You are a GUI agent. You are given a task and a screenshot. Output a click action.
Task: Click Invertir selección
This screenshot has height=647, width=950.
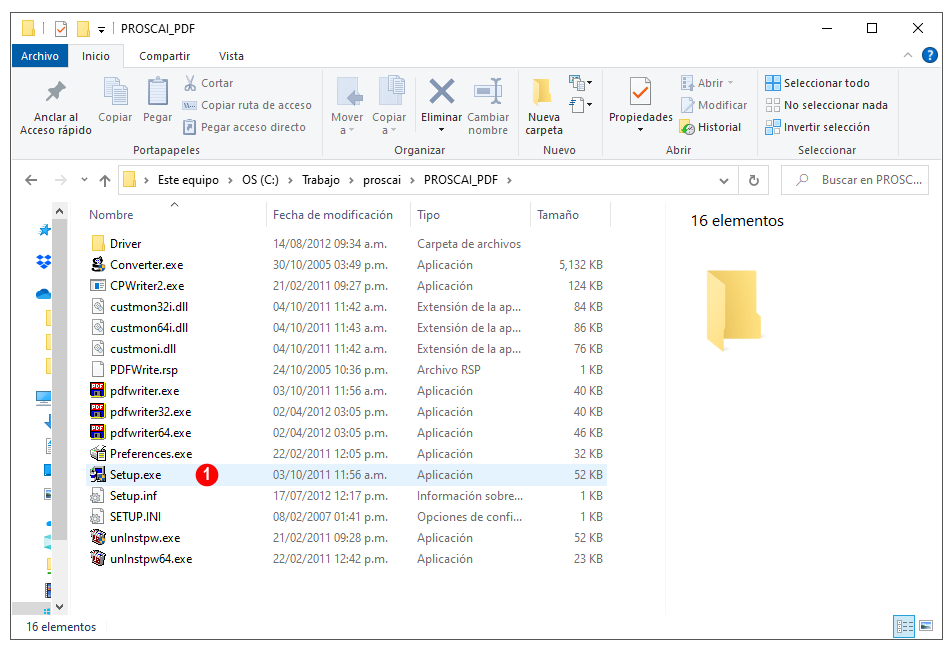pos(817,127)
